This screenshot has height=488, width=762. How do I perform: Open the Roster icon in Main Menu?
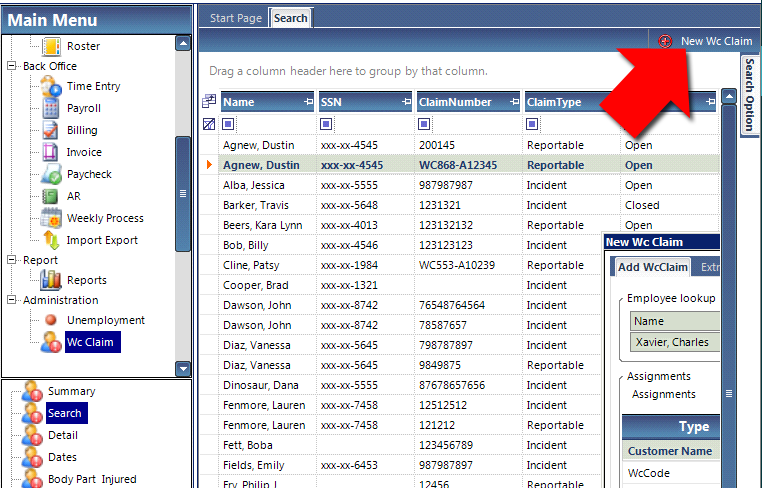(x=51, y=46)
